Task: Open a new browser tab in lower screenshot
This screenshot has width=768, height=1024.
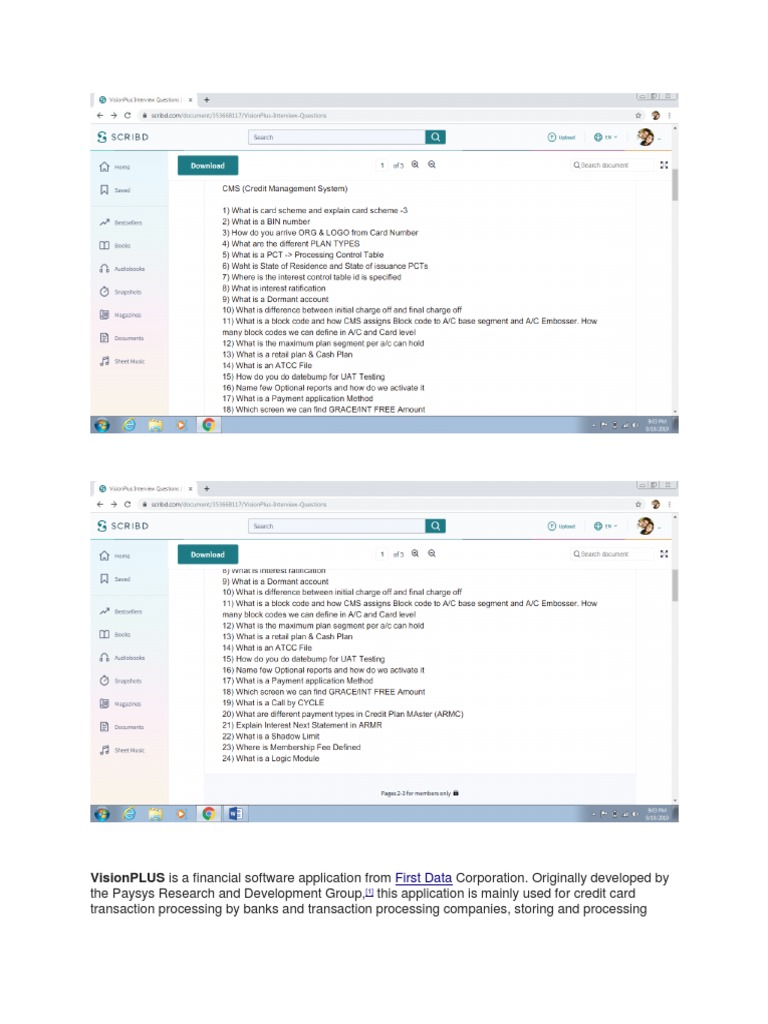Action: [207, 488]
